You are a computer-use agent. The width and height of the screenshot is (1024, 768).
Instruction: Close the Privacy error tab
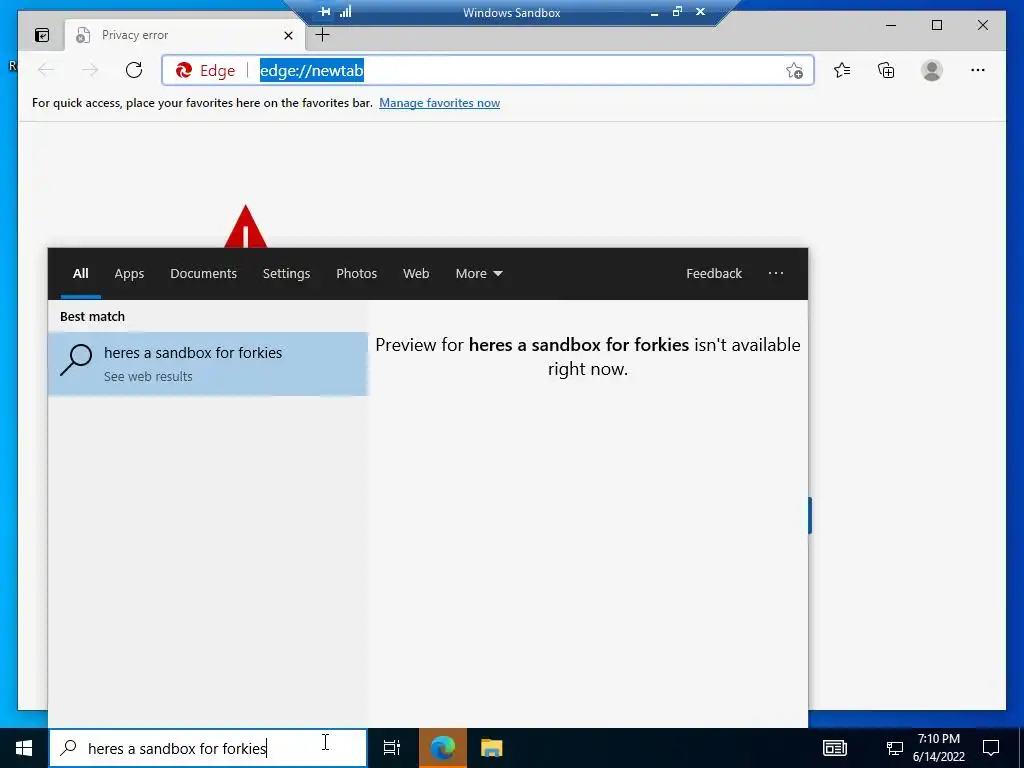click(x=288, y=35)
